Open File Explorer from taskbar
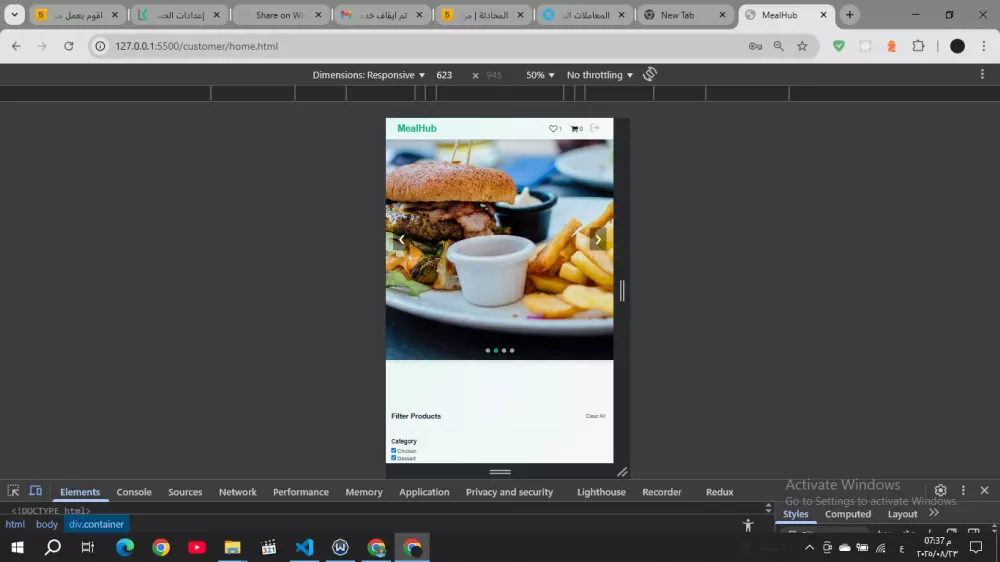 [232, 547]
